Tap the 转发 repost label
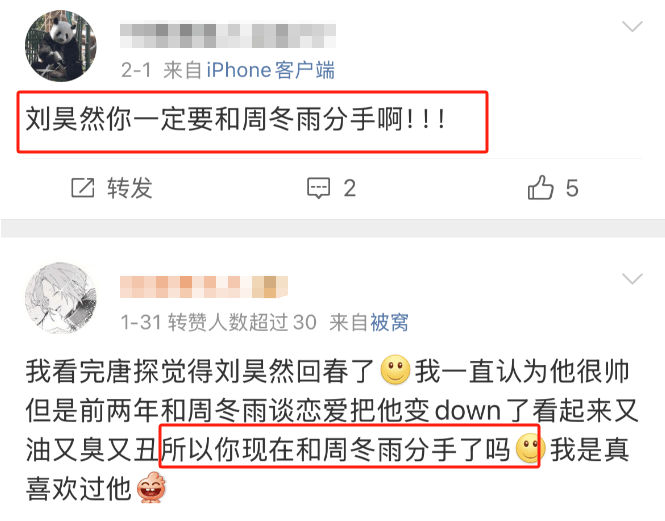 [129, 188]
